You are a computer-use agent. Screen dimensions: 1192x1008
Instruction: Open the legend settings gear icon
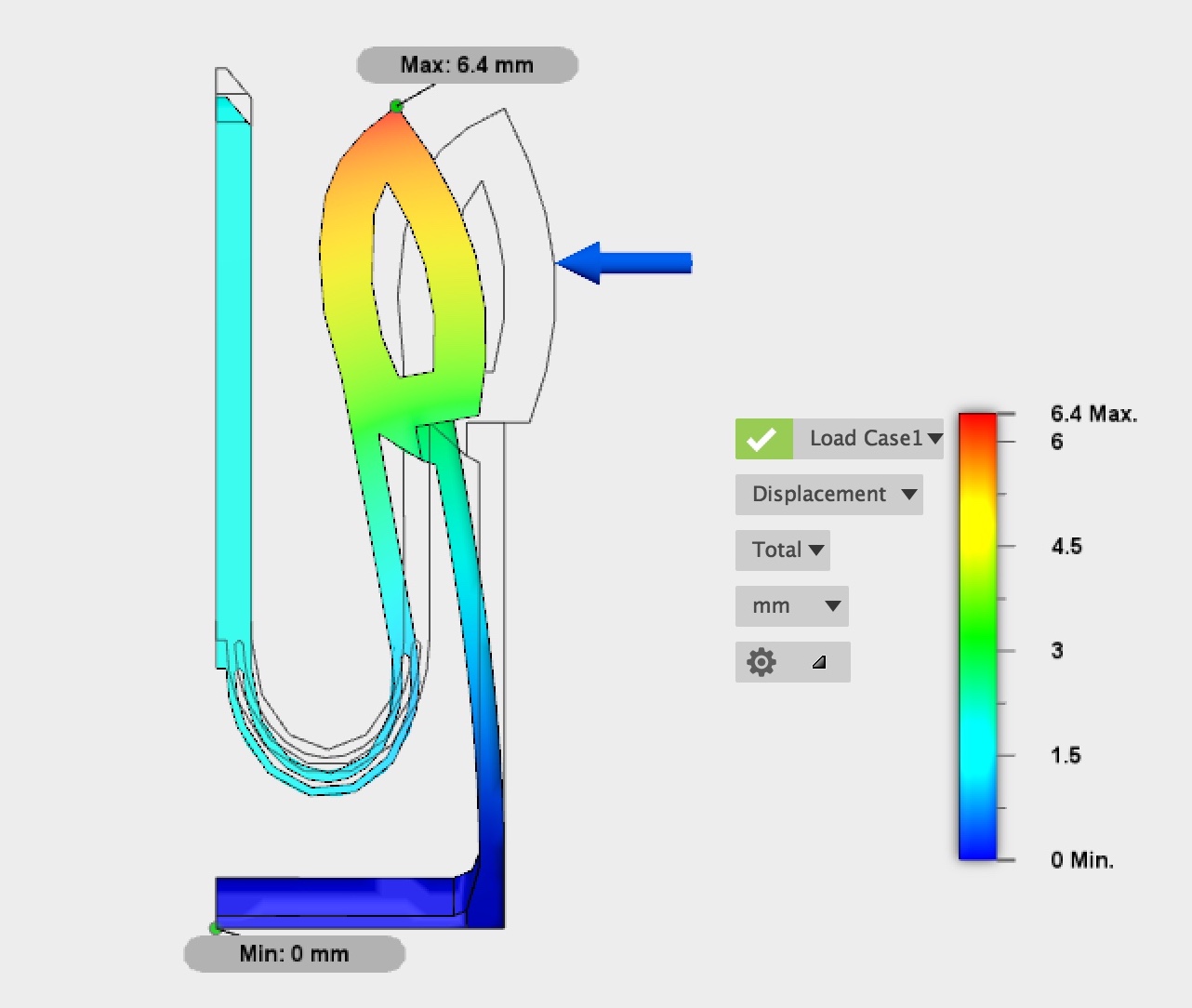pyautogui.click(x=762, y=662)
